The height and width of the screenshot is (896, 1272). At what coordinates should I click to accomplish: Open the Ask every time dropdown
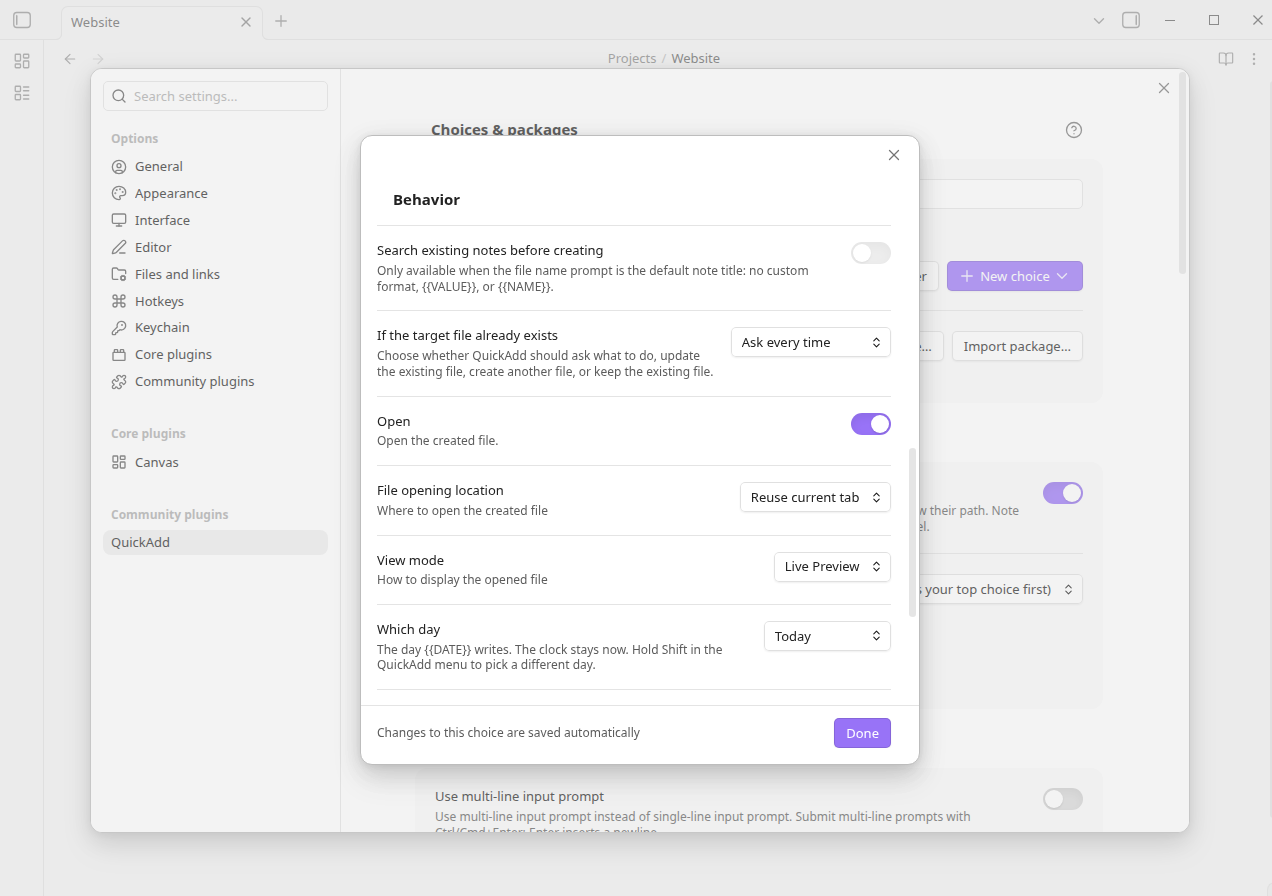[811, 342]
